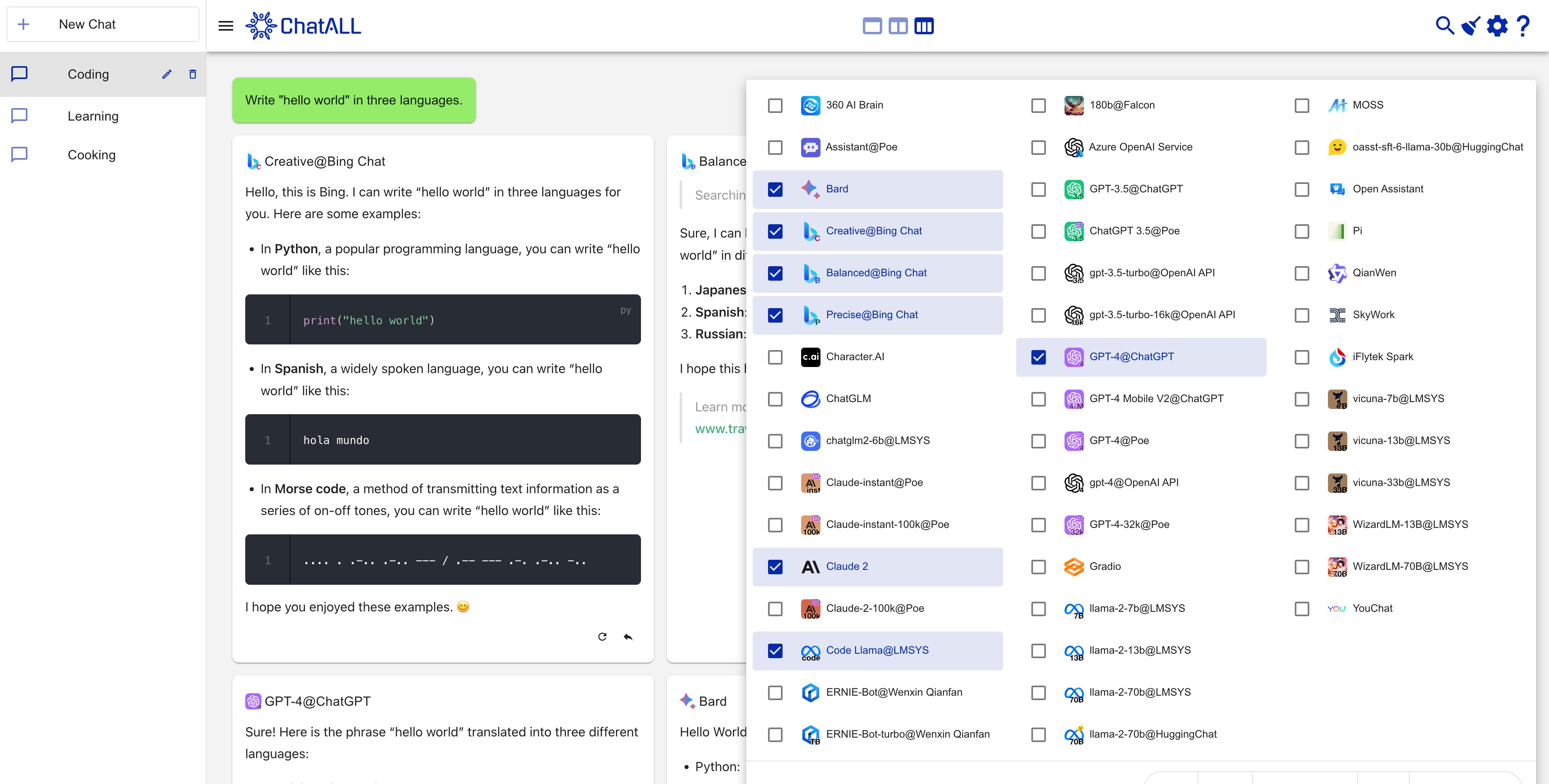
Task: Click the hola mundo code block
Action: 443,440
